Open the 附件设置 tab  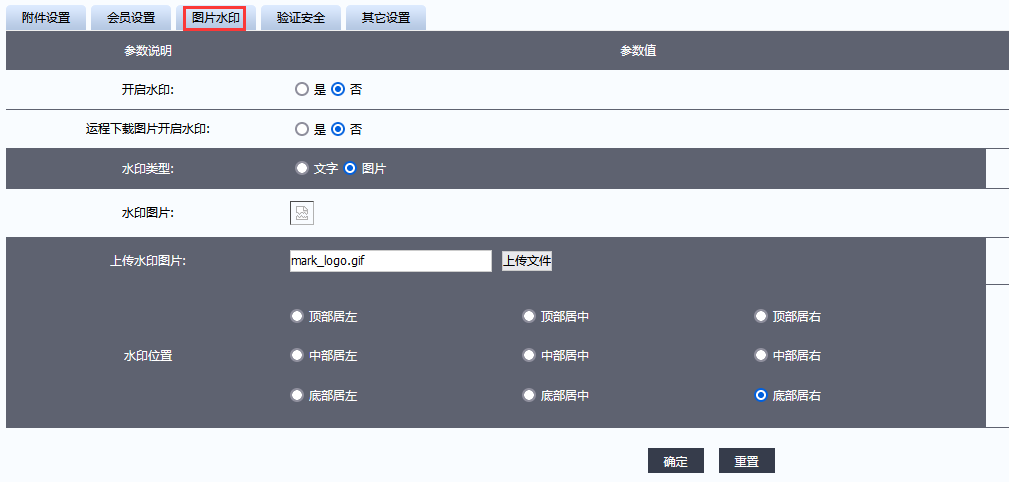46,17
